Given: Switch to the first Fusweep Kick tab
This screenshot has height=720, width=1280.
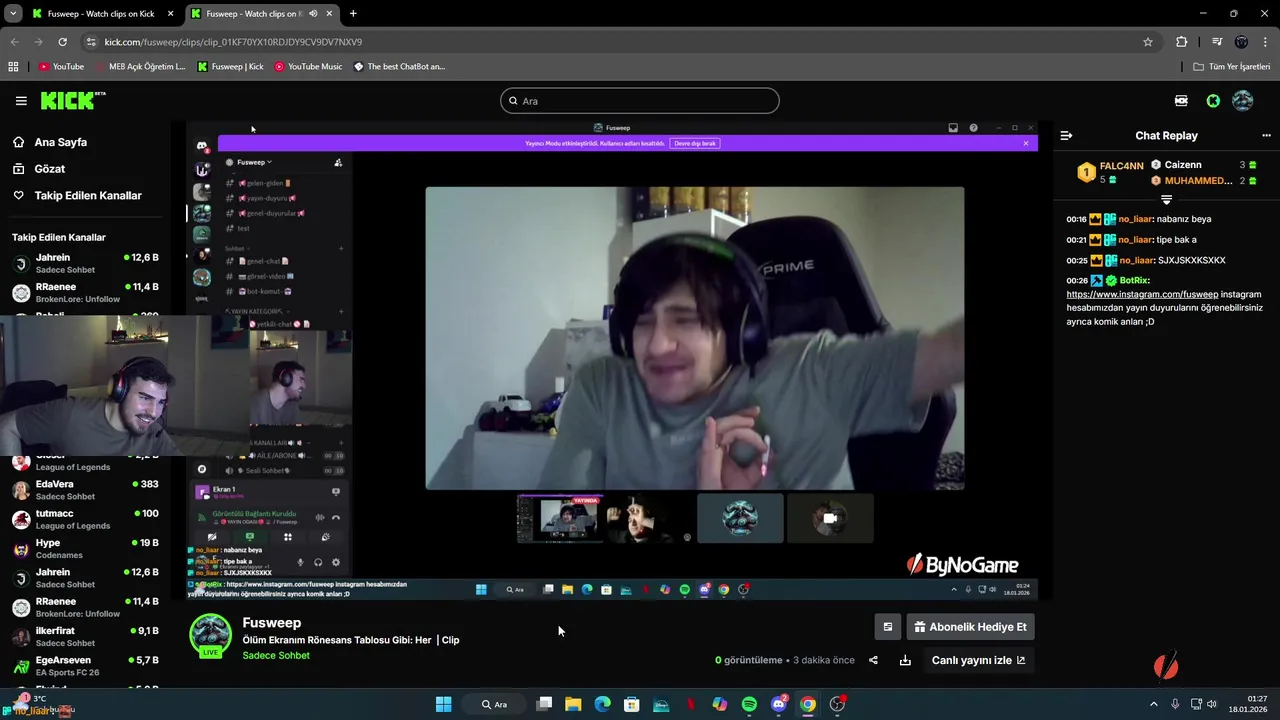Looking at the screenshot, I should [102, 14].
